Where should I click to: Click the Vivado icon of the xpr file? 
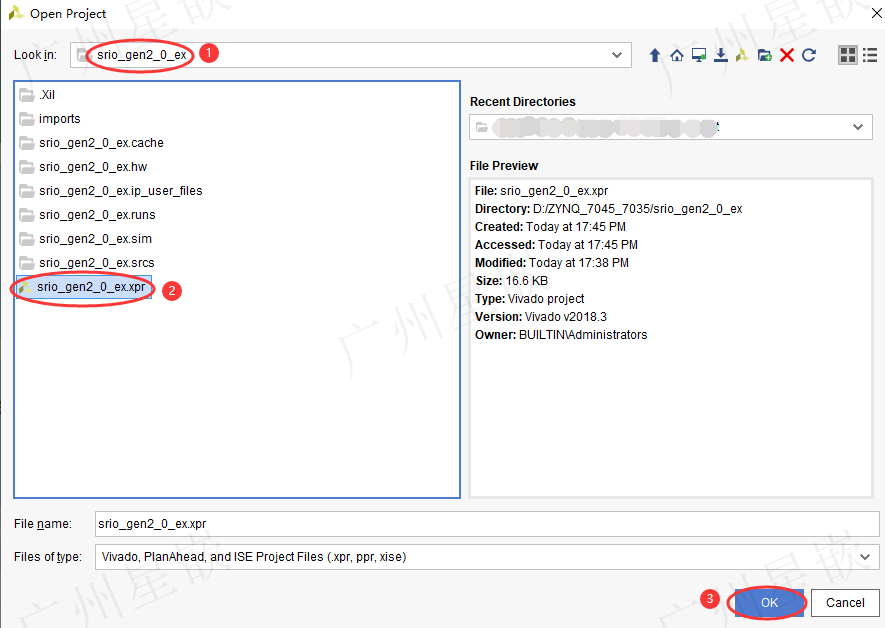pos(25,287)
